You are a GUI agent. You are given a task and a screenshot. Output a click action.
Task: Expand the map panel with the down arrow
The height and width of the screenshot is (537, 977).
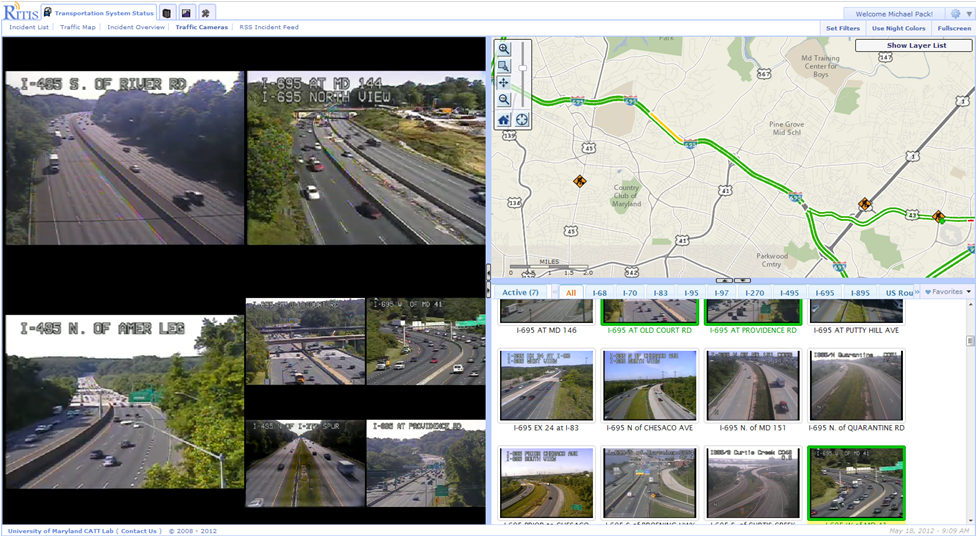(x=742, y=281)
